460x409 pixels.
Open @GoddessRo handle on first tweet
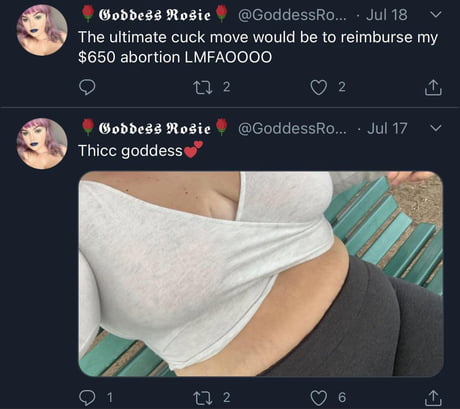(292, 15)
